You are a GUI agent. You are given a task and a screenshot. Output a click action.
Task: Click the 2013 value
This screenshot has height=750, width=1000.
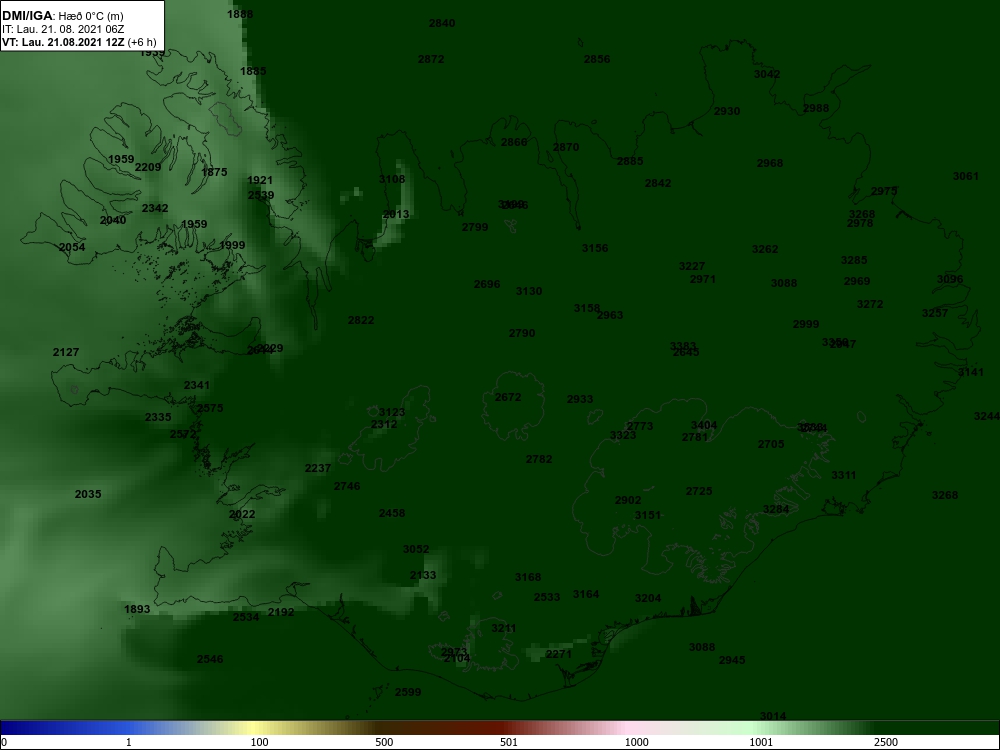396,214
